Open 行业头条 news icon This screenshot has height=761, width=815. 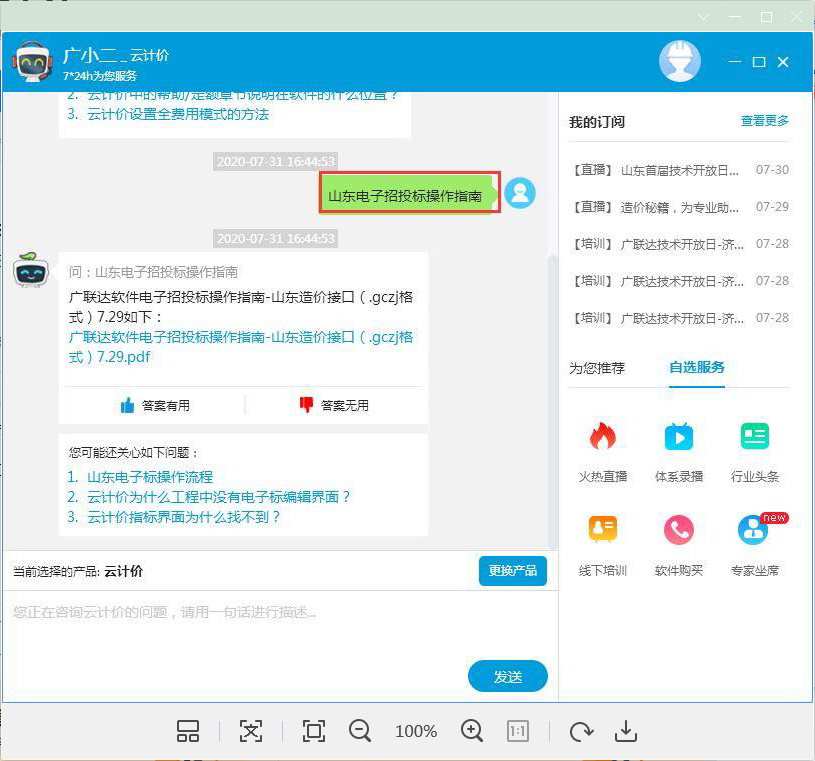point(754,436)
